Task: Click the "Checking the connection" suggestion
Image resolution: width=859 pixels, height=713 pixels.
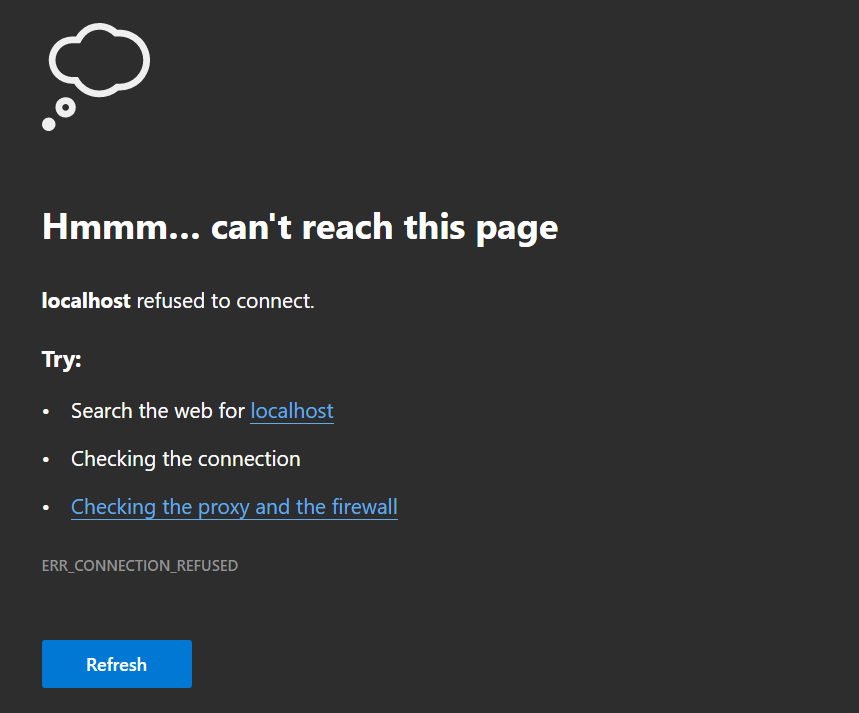Action: coord(186,459)
